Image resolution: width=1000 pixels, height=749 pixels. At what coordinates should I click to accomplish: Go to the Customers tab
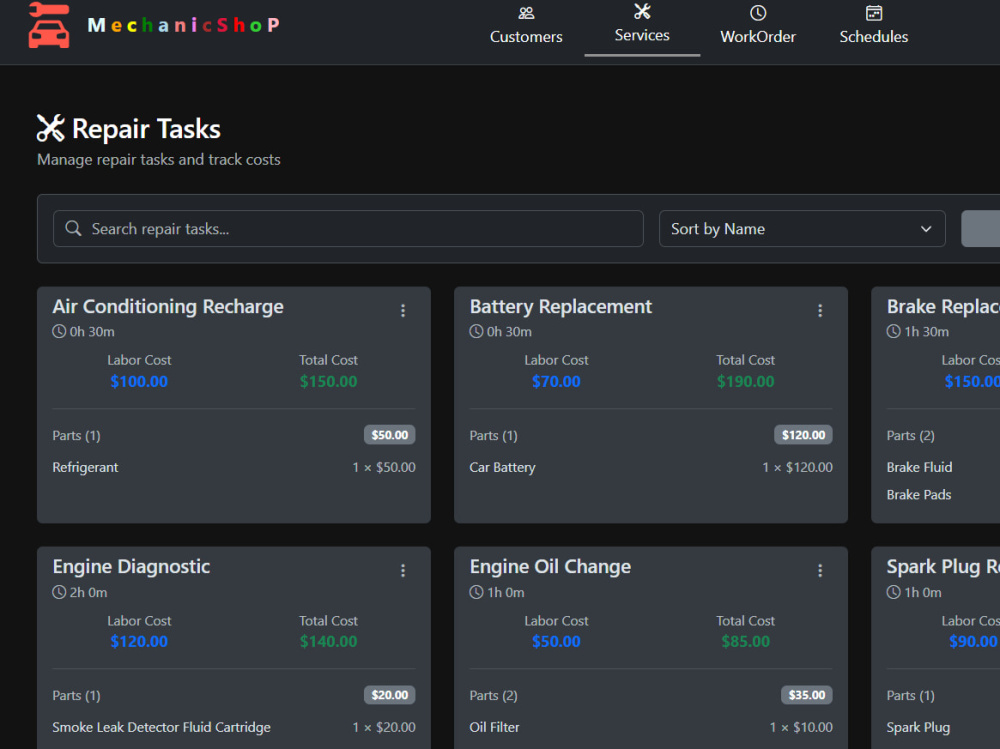pos(526,27)
